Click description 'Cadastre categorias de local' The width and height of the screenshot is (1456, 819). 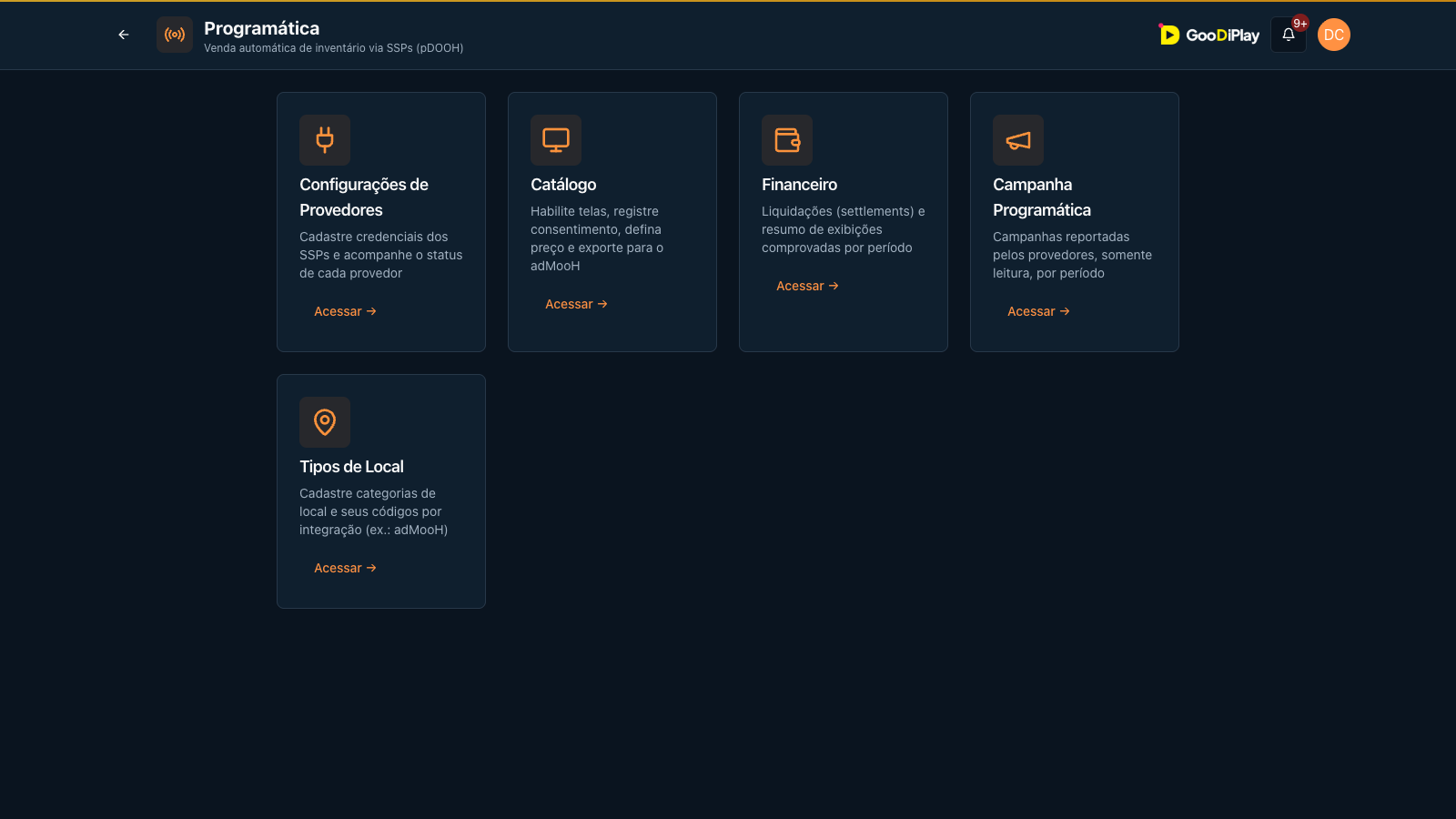pyautogui.click(x=374, y=511)
